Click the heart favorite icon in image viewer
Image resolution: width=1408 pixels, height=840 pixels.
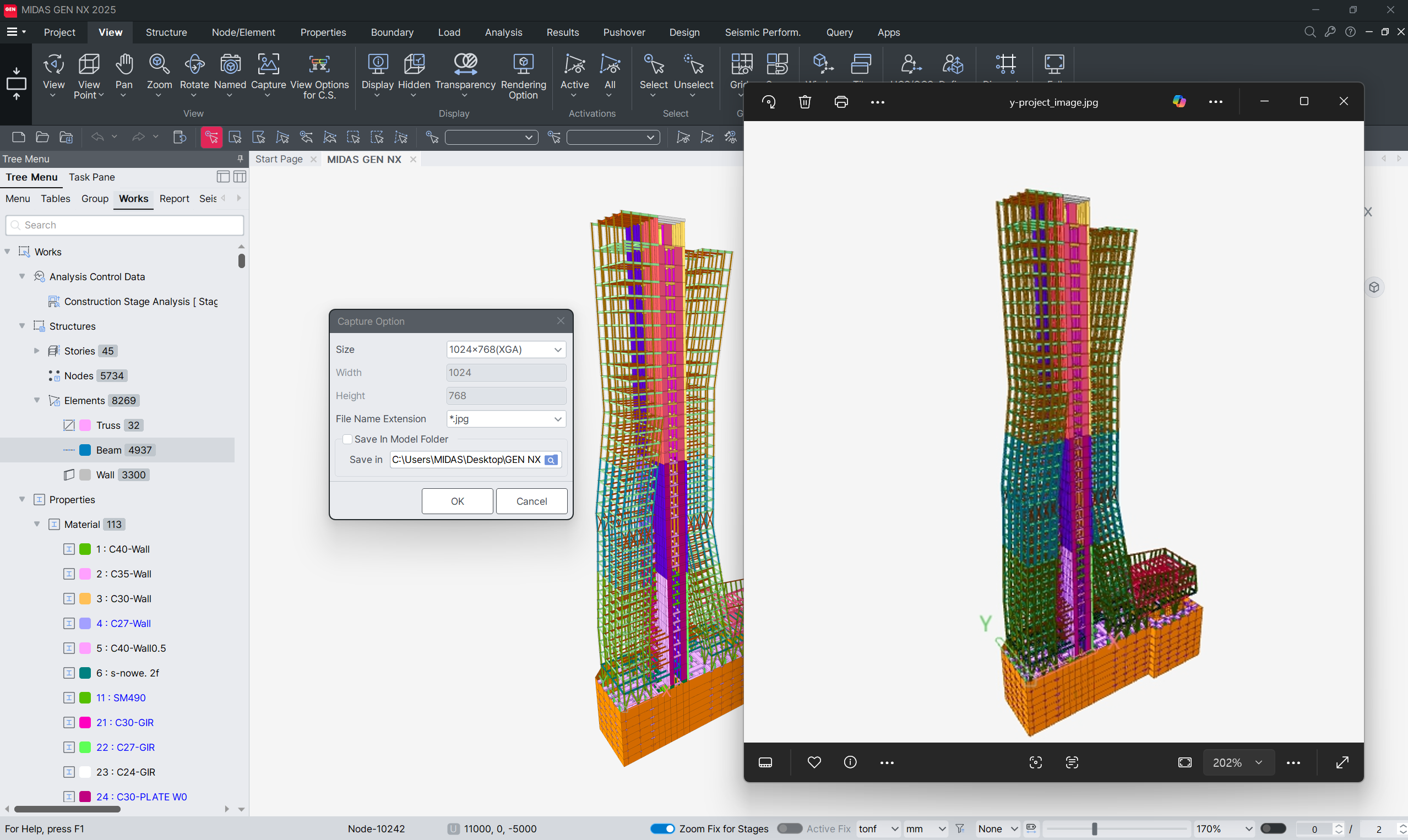point(813,762)
